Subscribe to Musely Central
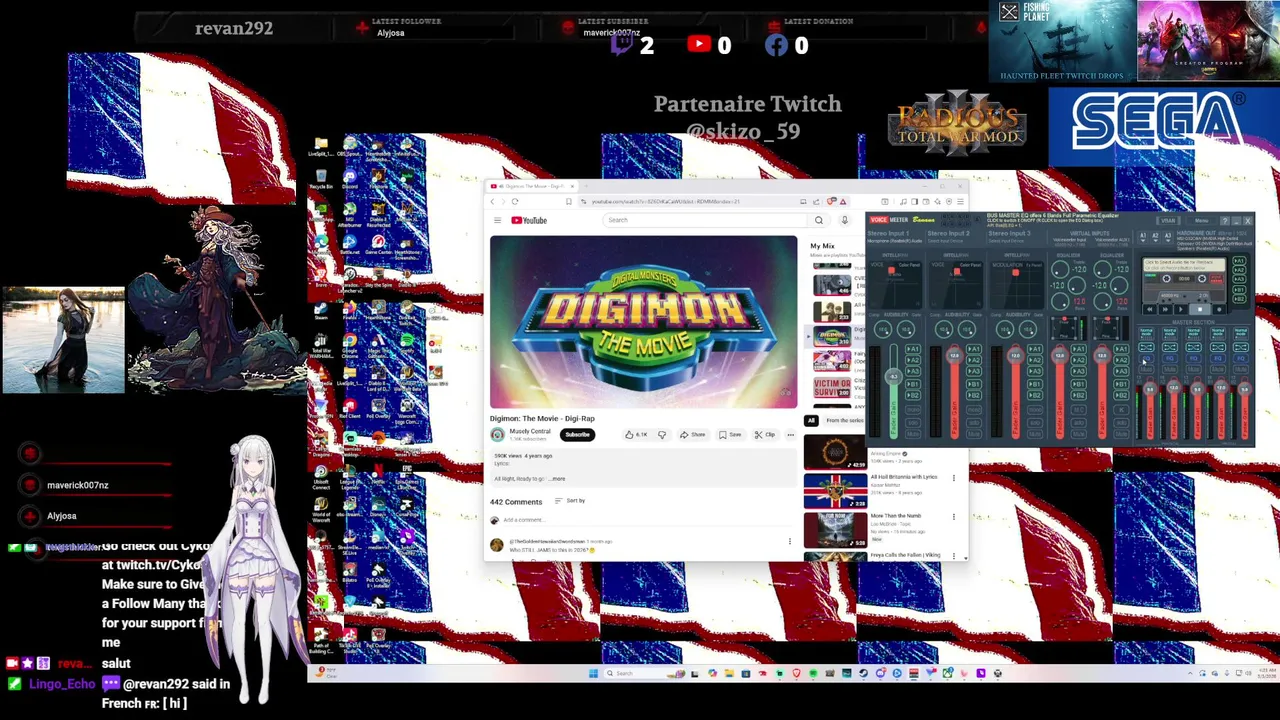The height and width of the screenshot is (720, 1280). 577,434
